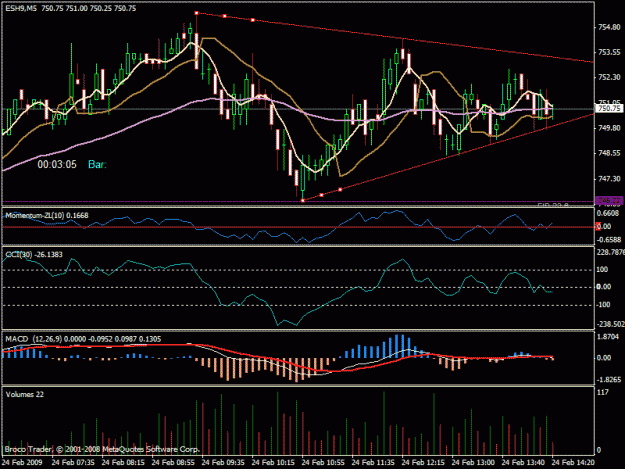Click the -100 level on CCI scale
This screenshot has height=469, width=625.
(603, 305)
